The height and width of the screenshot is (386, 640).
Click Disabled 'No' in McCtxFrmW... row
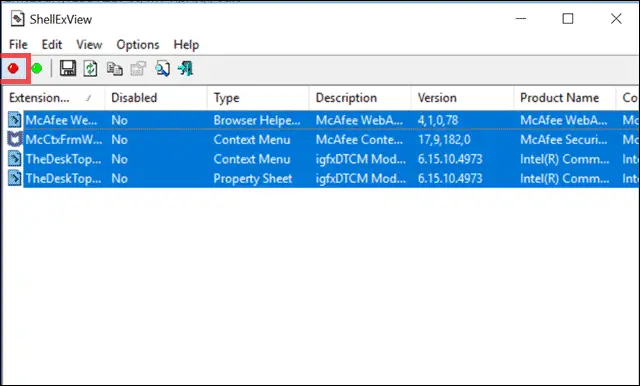click(120, 140)
